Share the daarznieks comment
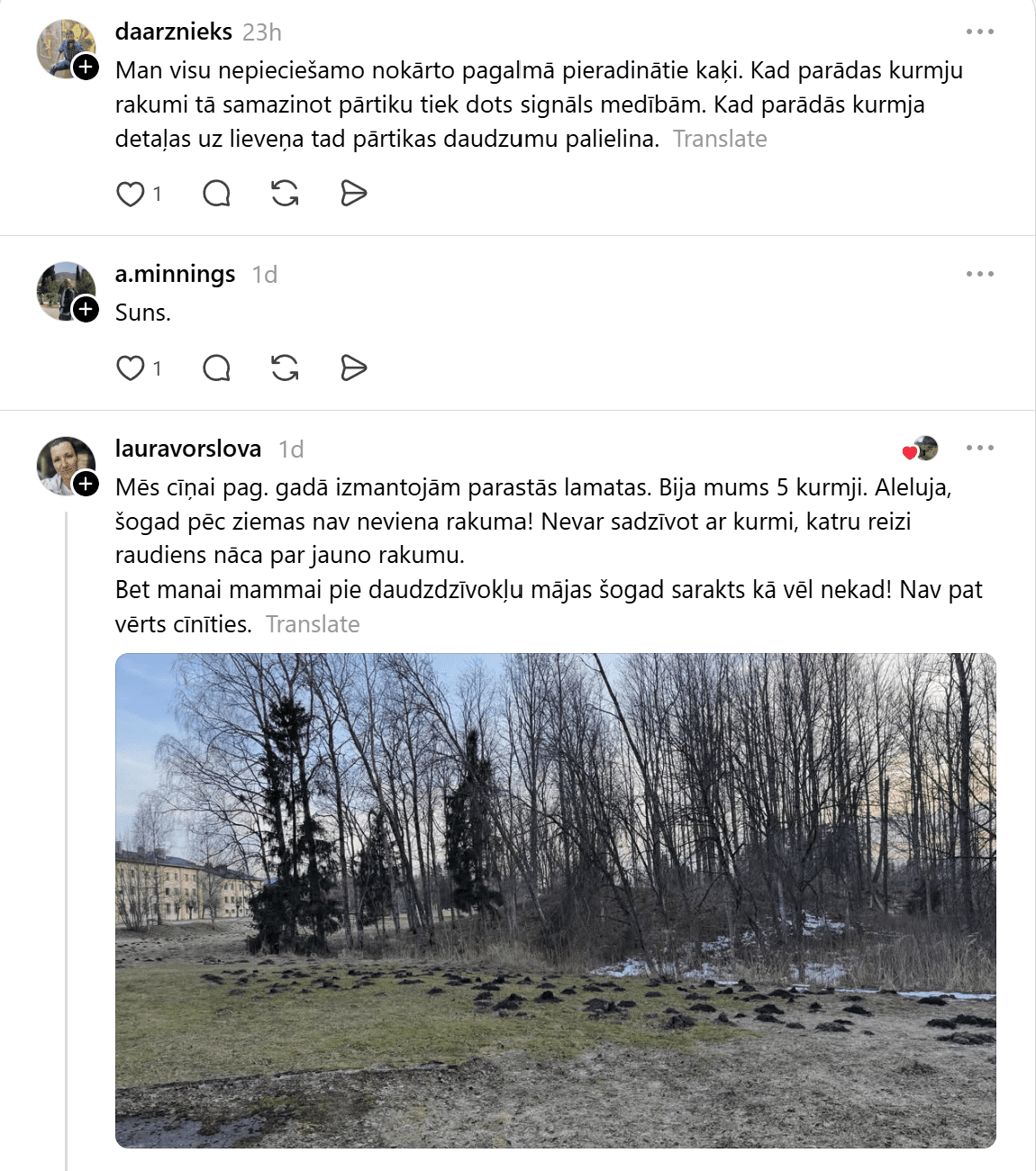Image resolution: width=1036 pixels, height=1171 pixels. [x=354, y=194]
